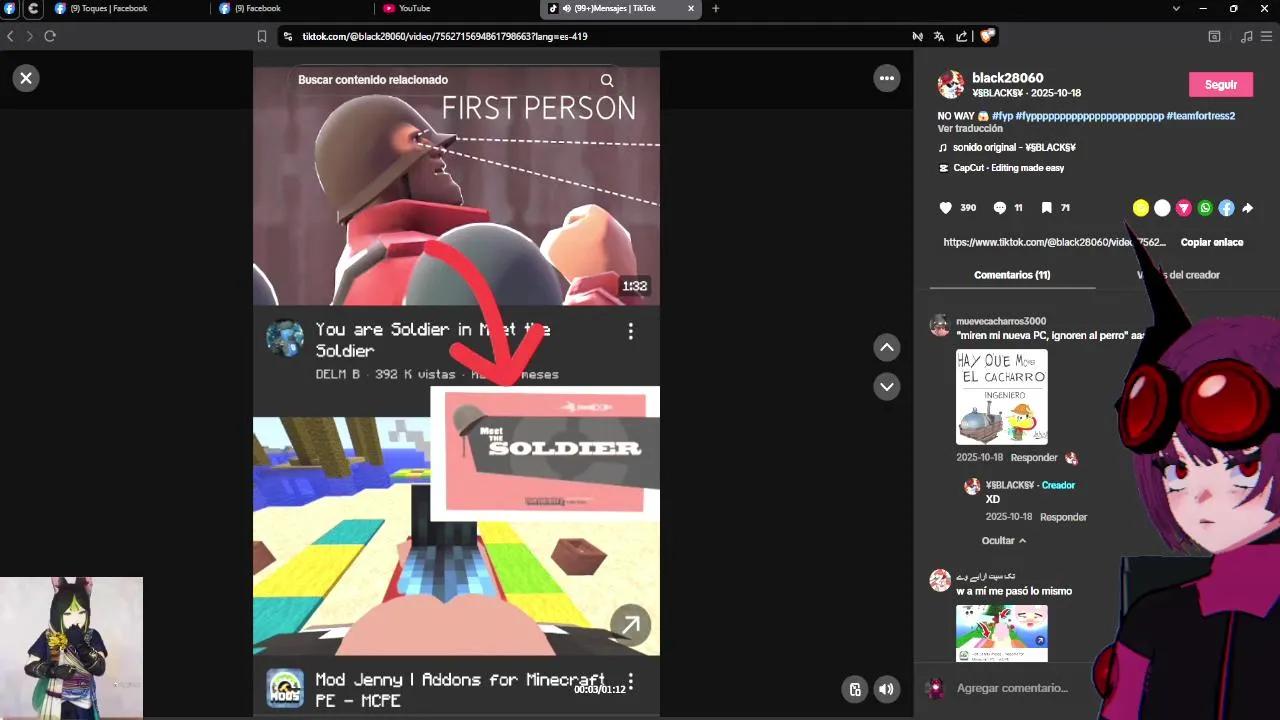
Task: Select the tiktok.com video link text
Action: point(1054,242)
